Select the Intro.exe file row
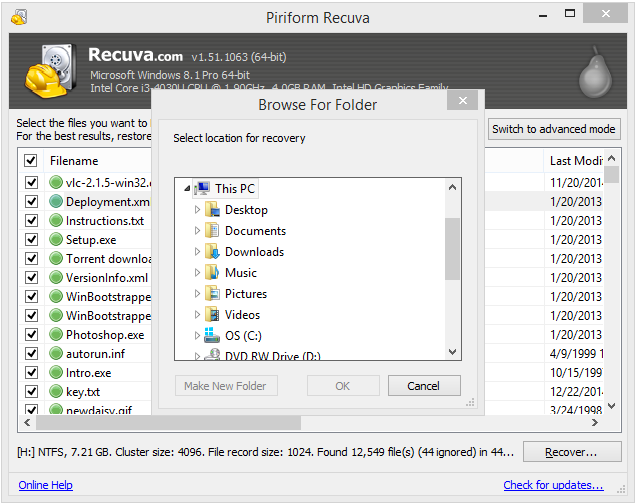 [x=88, y=373]
